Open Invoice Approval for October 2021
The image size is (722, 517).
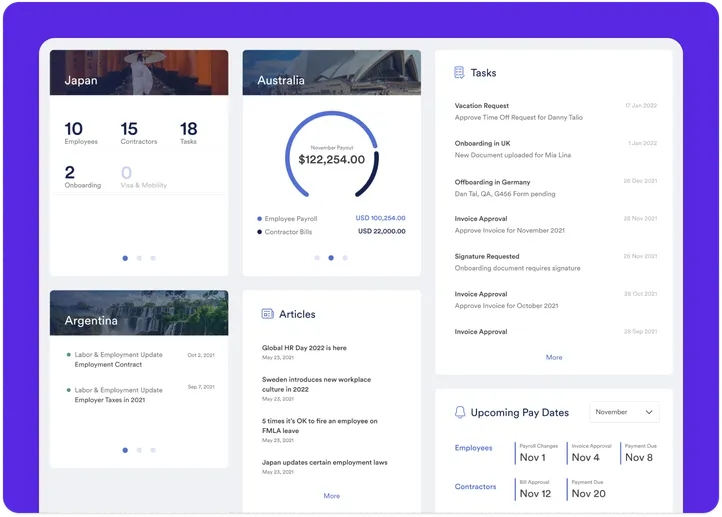click(556, 300)
